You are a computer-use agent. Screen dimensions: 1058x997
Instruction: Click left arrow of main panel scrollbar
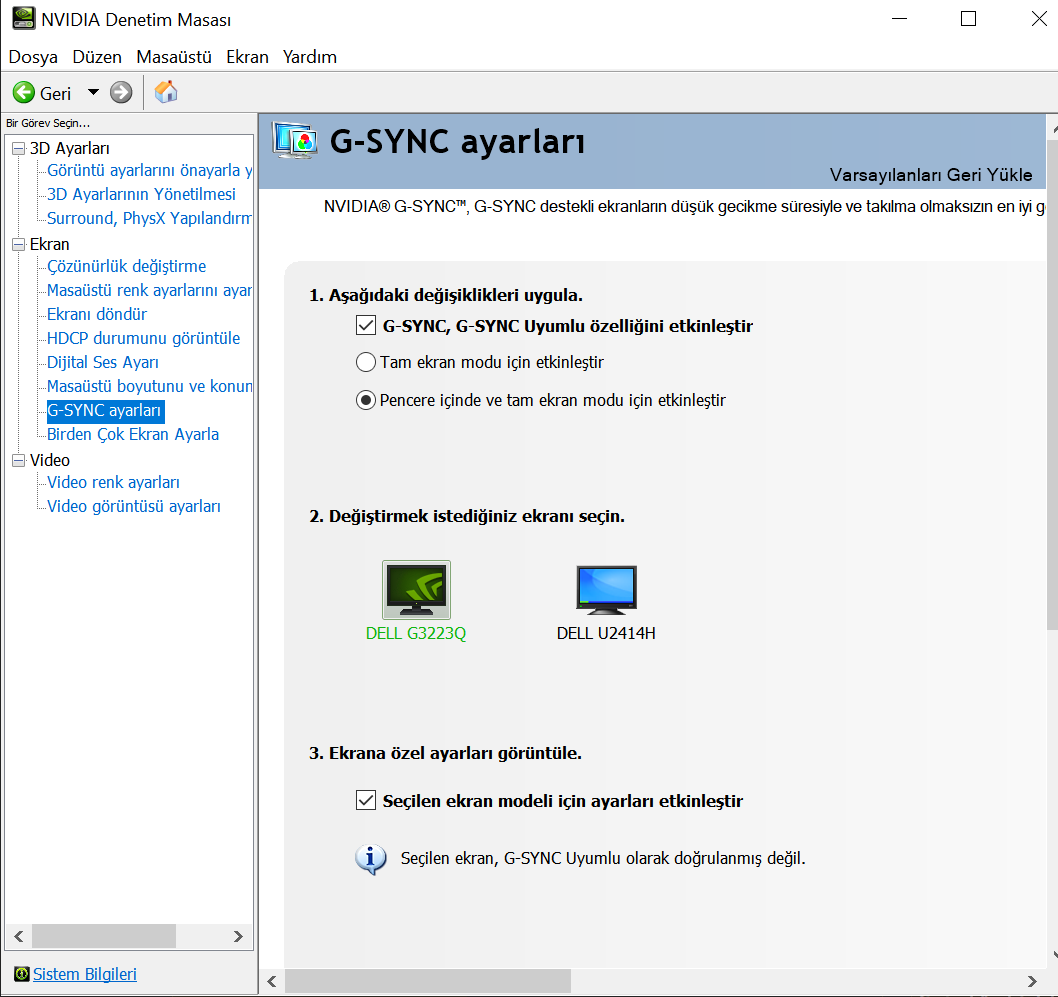(x=272, y=981)
